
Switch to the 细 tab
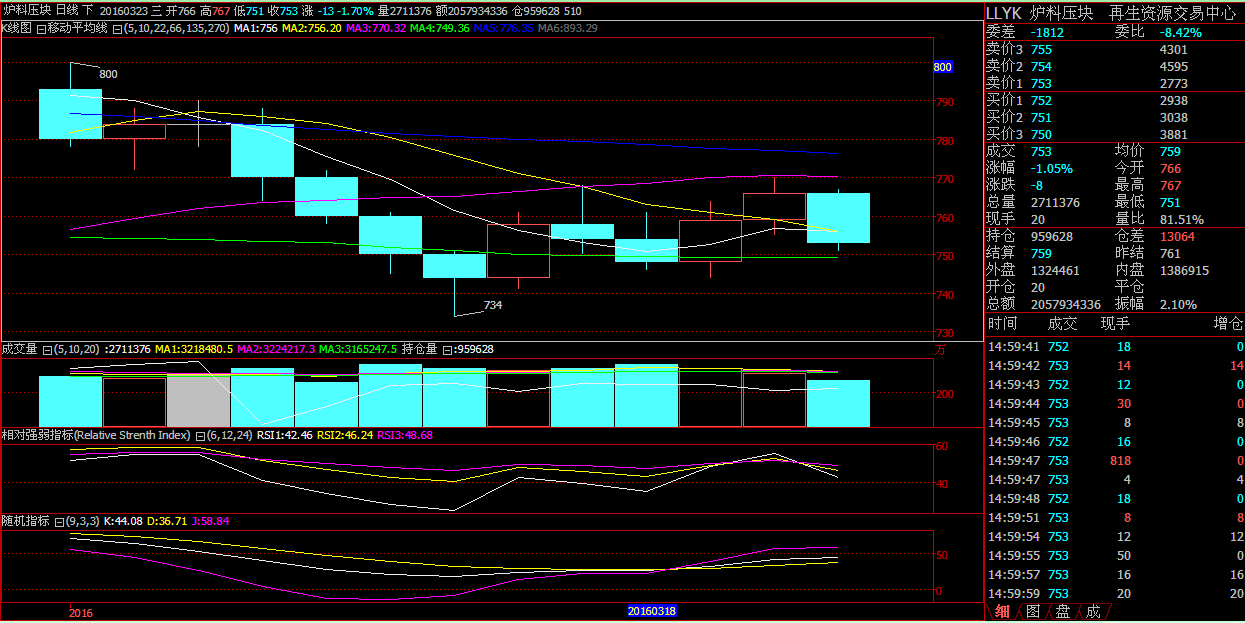pos(1002,611)
